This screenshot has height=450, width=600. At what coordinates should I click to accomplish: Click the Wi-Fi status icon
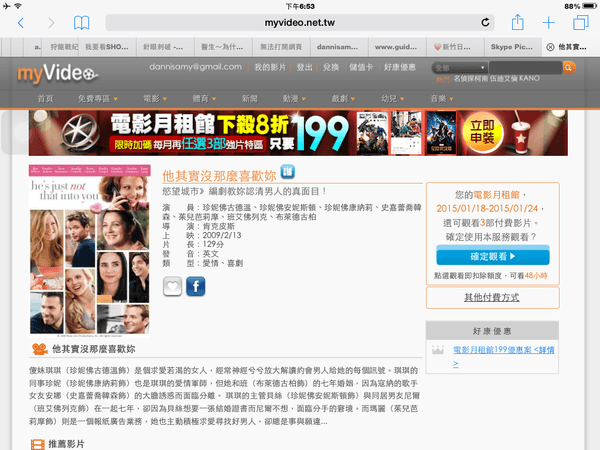[18, 6]
